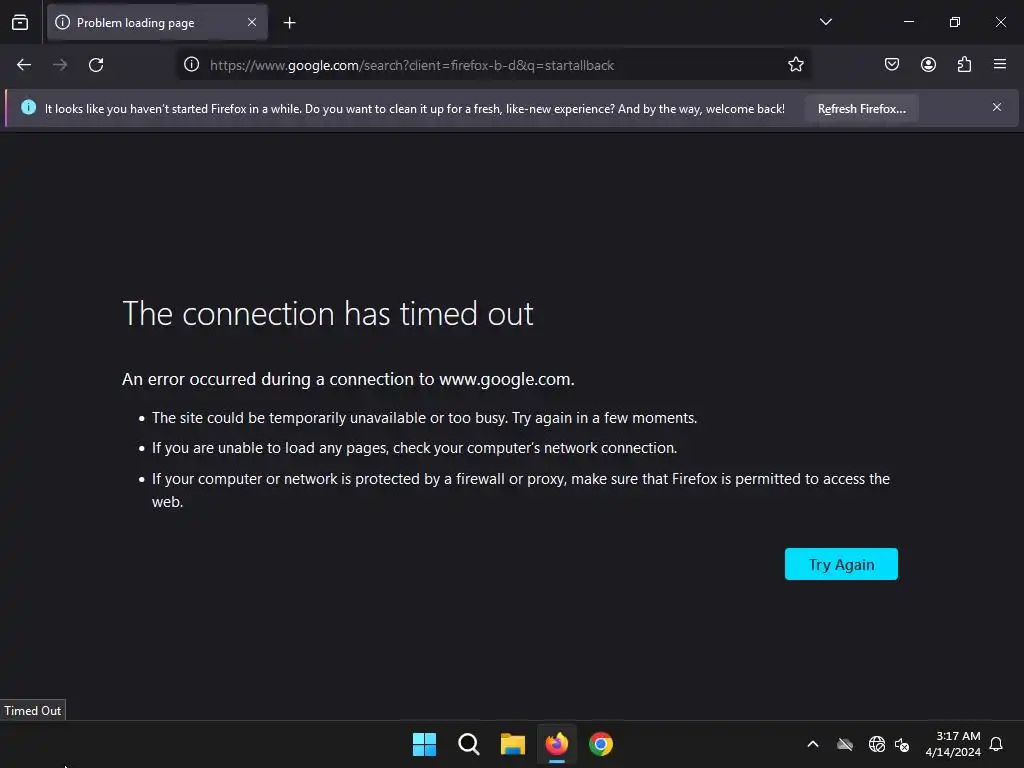The height and width of the screenshot is (768, 1024).
Task: Click the OneDrive cloud tray icon
Action: coord(845,744)
